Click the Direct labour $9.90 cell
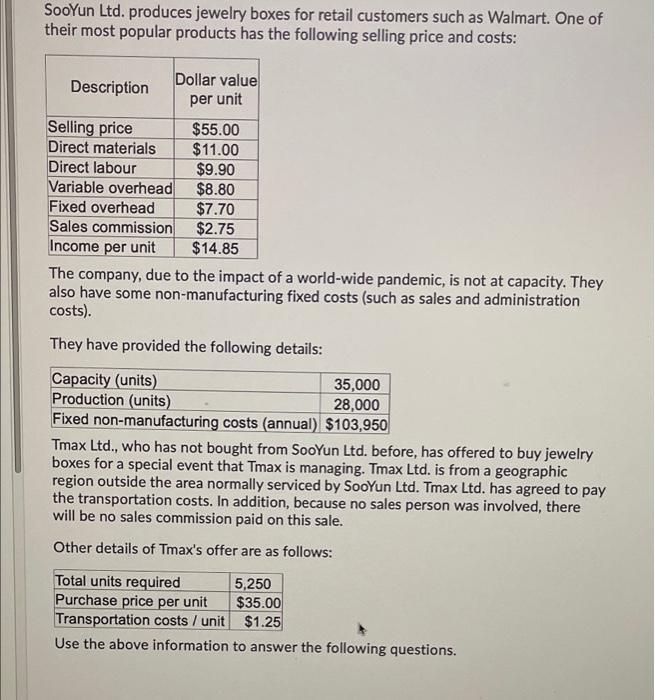 (x=216, y=170)
